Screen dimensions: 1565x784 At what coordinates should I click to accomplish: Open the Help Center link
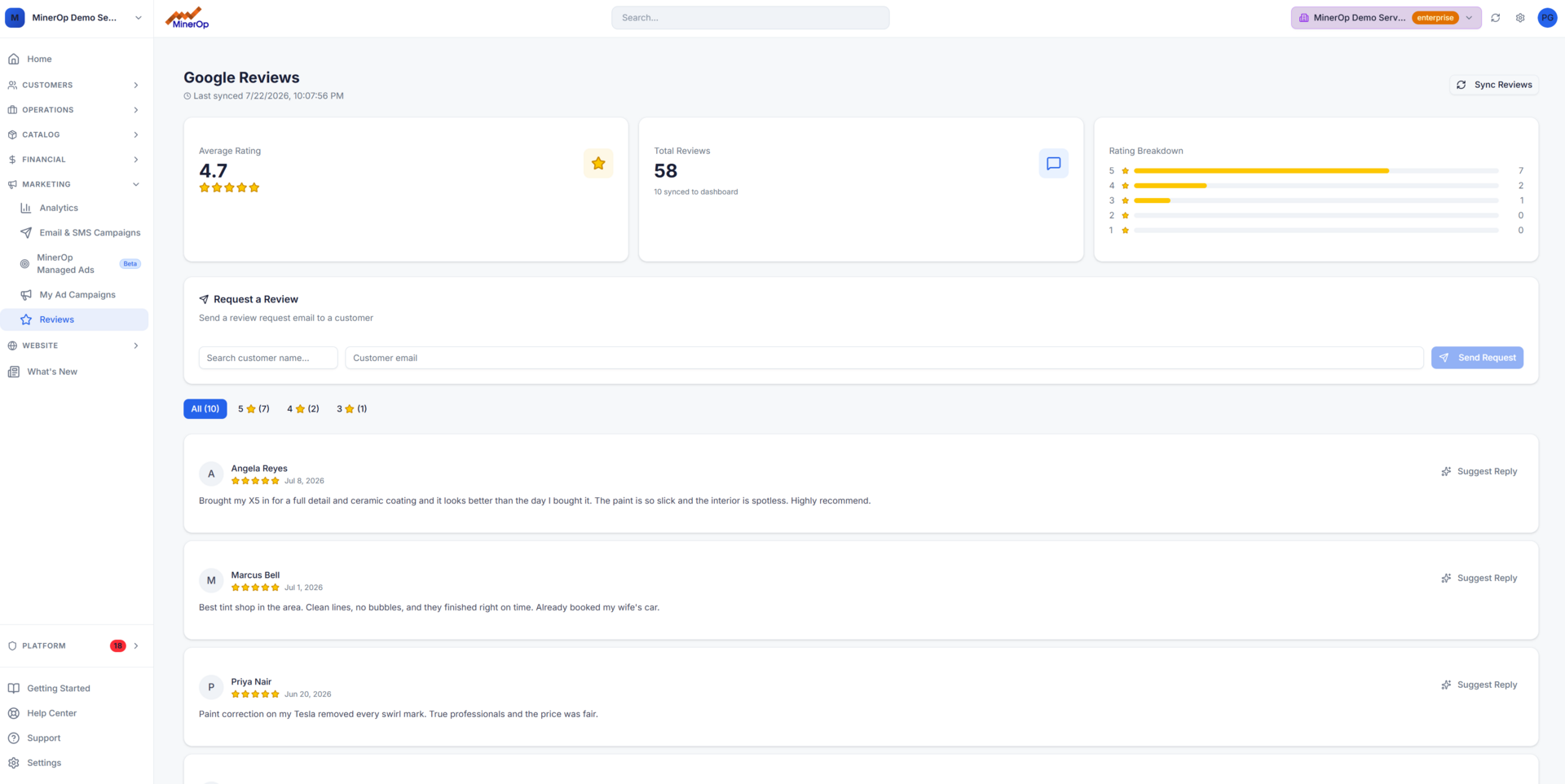(x=74, y=713)
